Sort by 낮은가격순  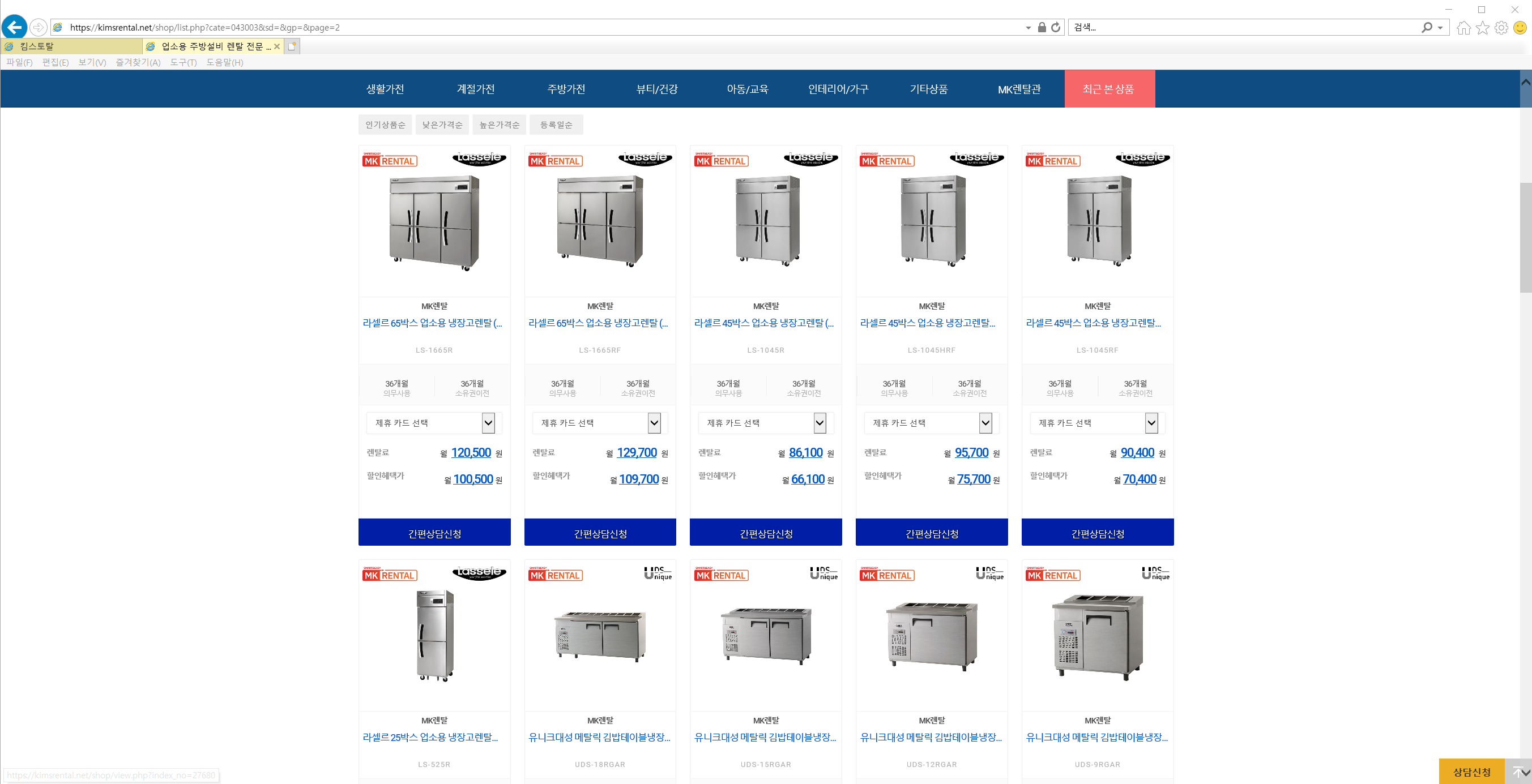tap(442, 125)
